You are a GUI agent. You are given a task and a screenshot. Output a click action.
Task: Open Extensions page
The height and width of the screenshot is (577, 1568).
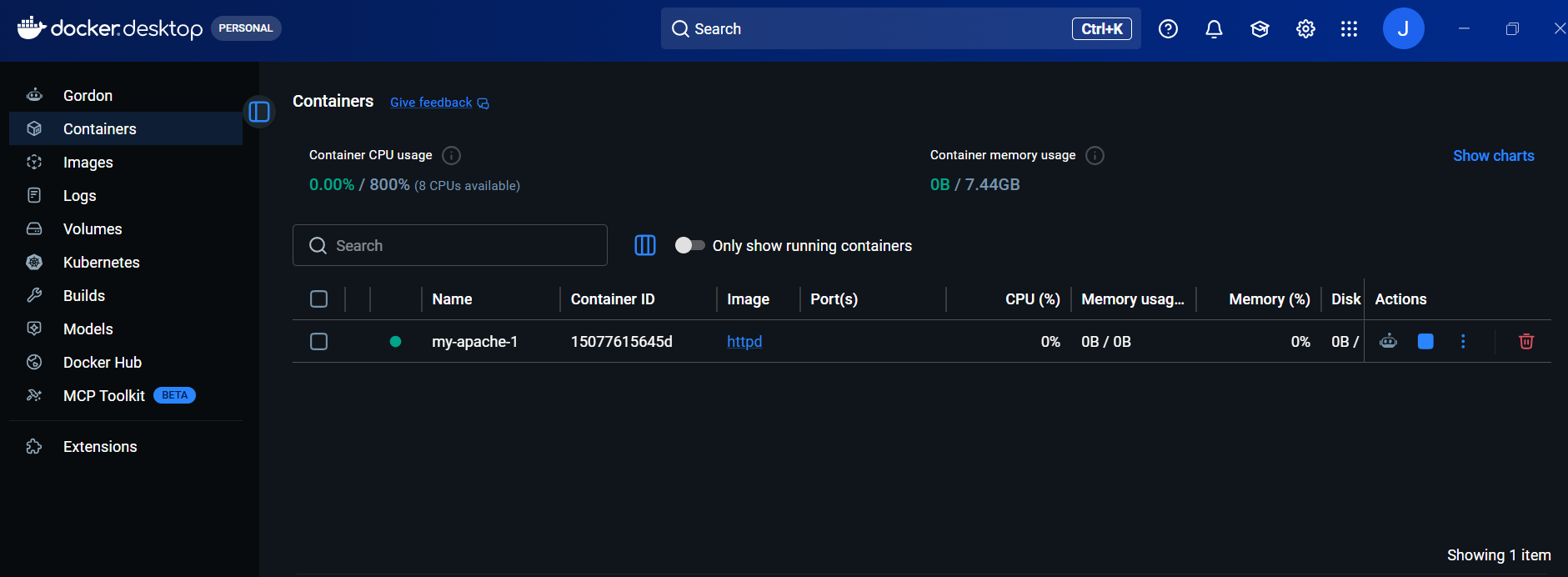pyautogui.click(x=125, y=446)
